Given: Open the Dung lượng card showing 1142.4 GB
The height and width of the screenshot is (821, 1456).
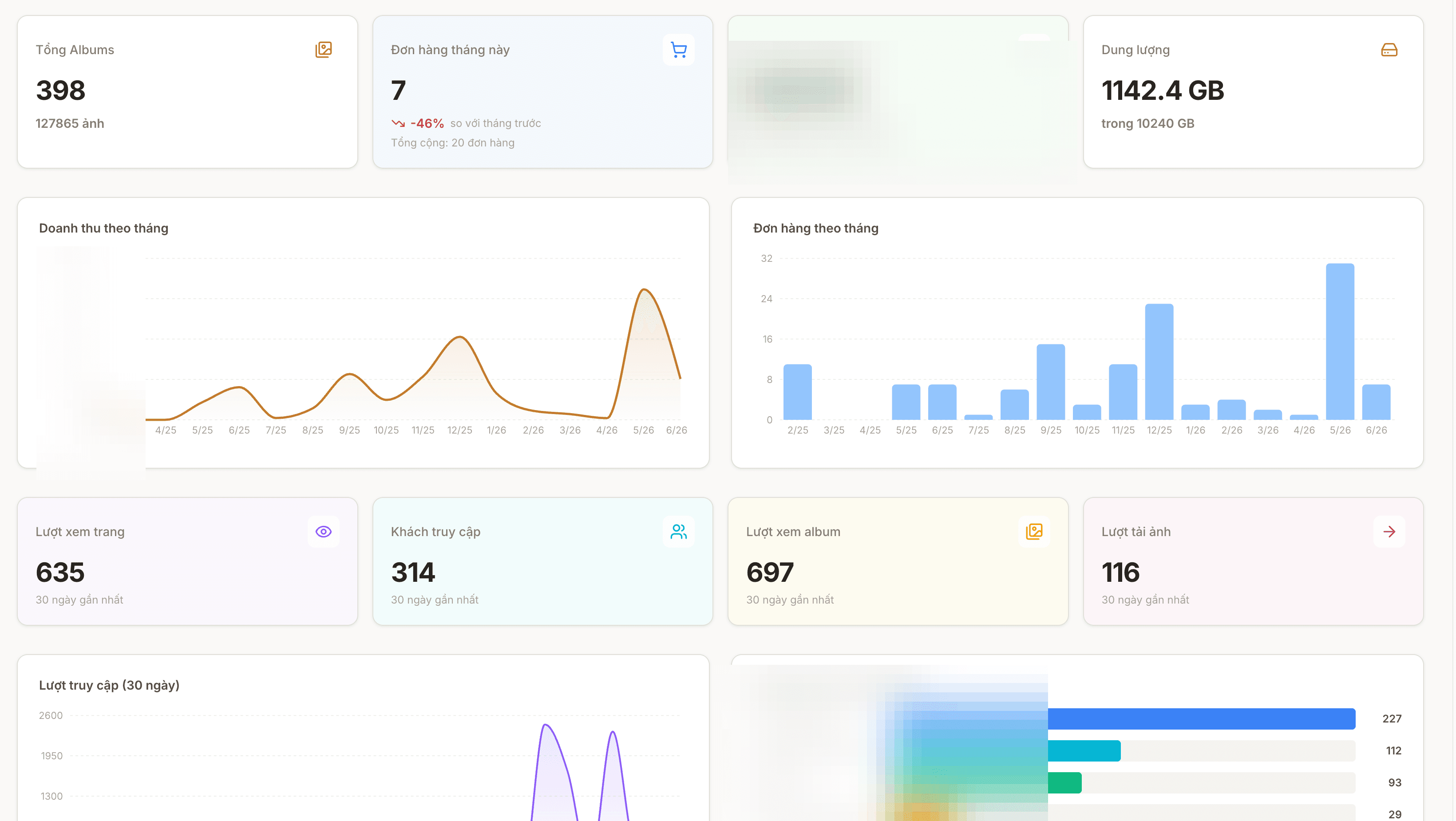Looking at the screenshot, I should pyautogui.click(x=1253, y=91).
